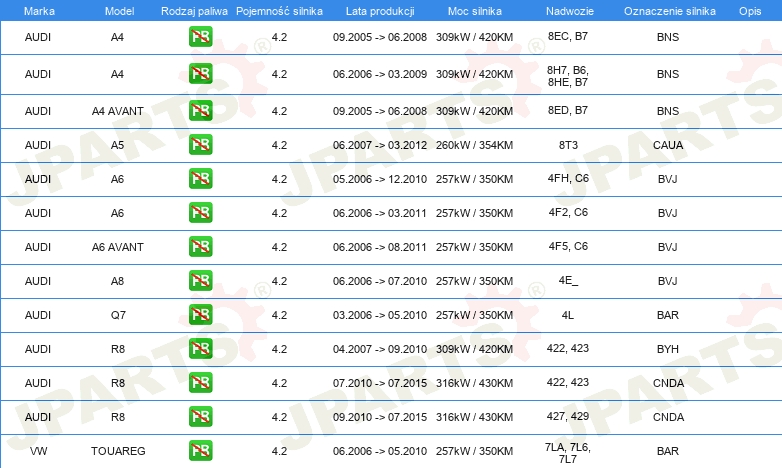
Task: Click the petrol fuel icon in the A6 4F2, C6 row
Action: tap(200, 212)
